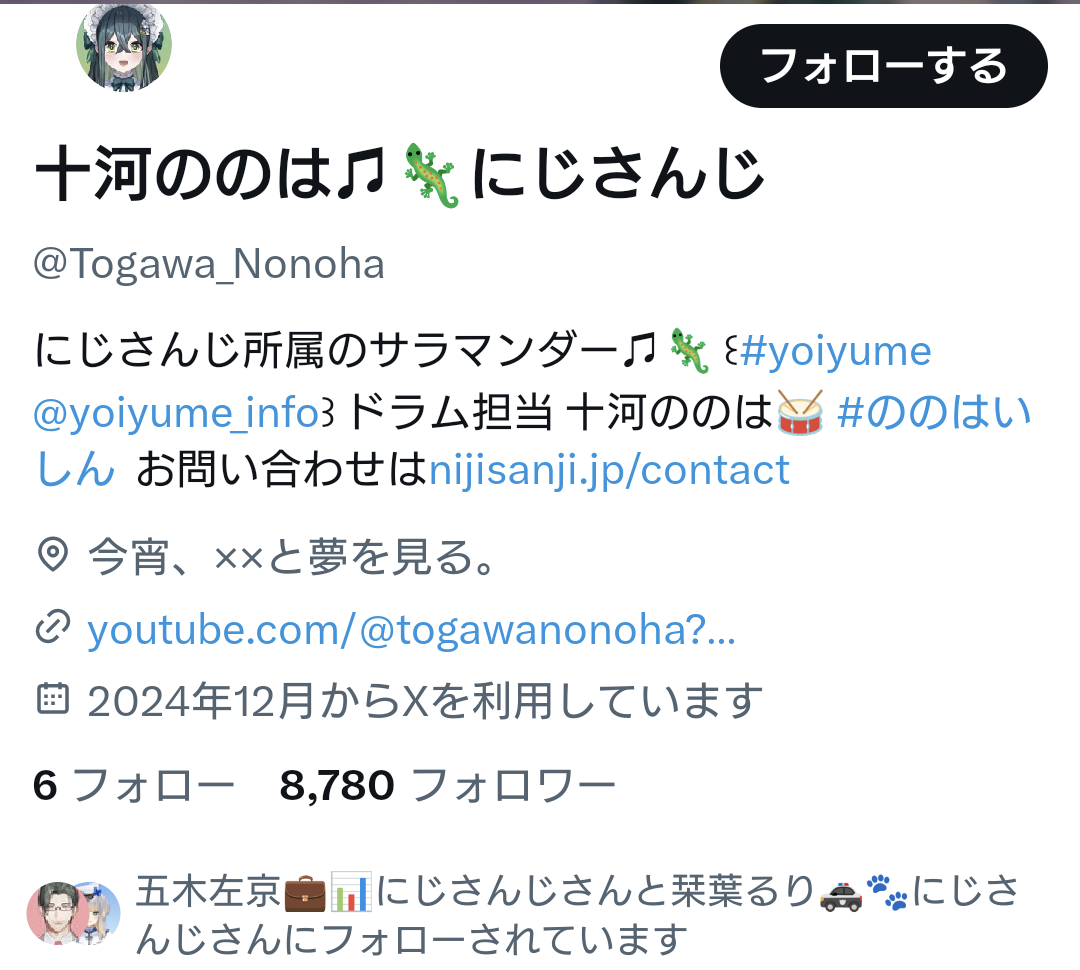View the 8,780 フォロワー followers list

pos(448,785)
